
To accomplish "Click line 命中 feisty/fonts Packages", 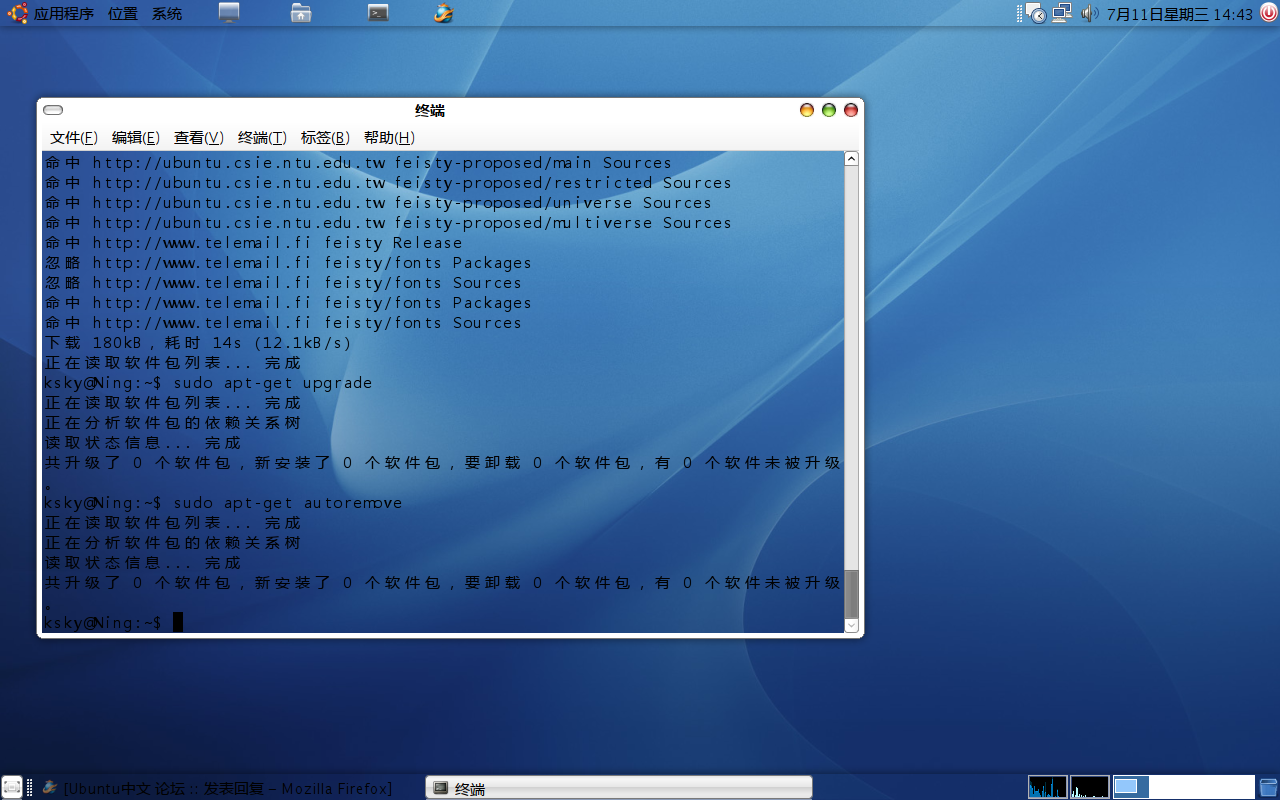I will coord(288,303).
